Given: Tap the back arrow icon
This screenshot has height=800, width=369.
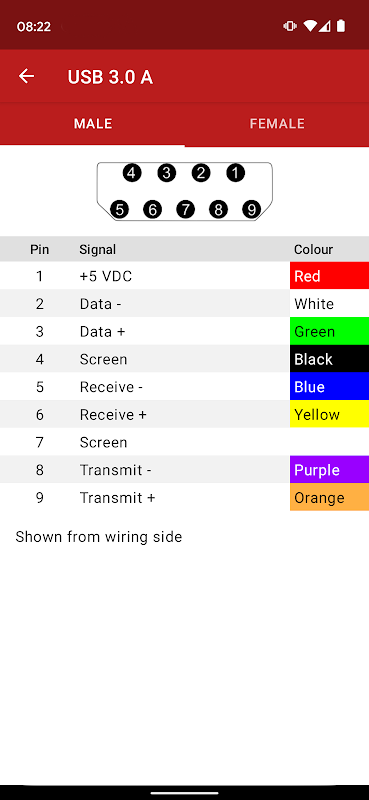Looking at the screenshot, I should 26,77.
